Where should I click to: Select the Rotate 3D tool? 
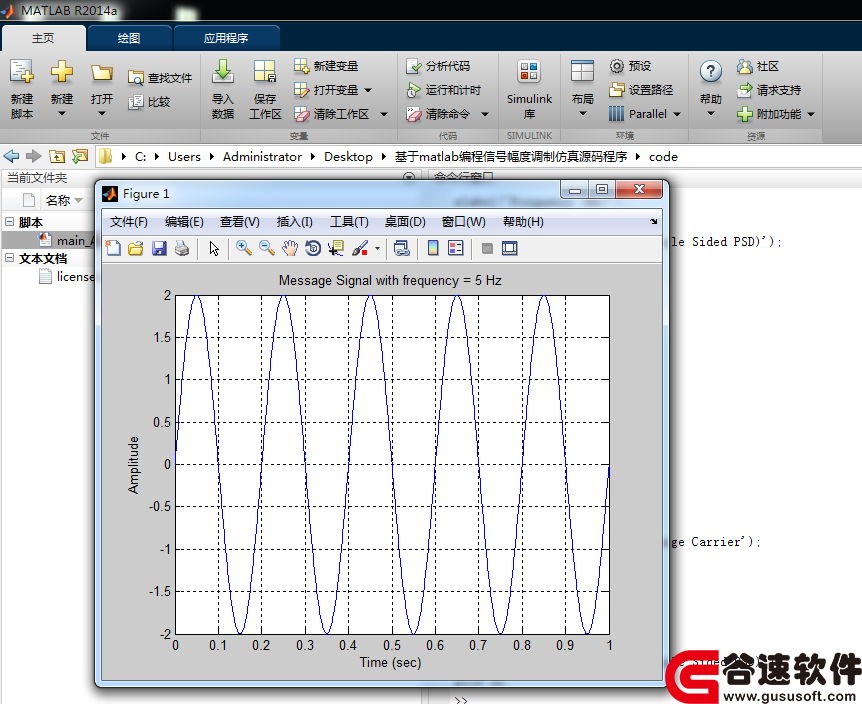coord(313,248)
